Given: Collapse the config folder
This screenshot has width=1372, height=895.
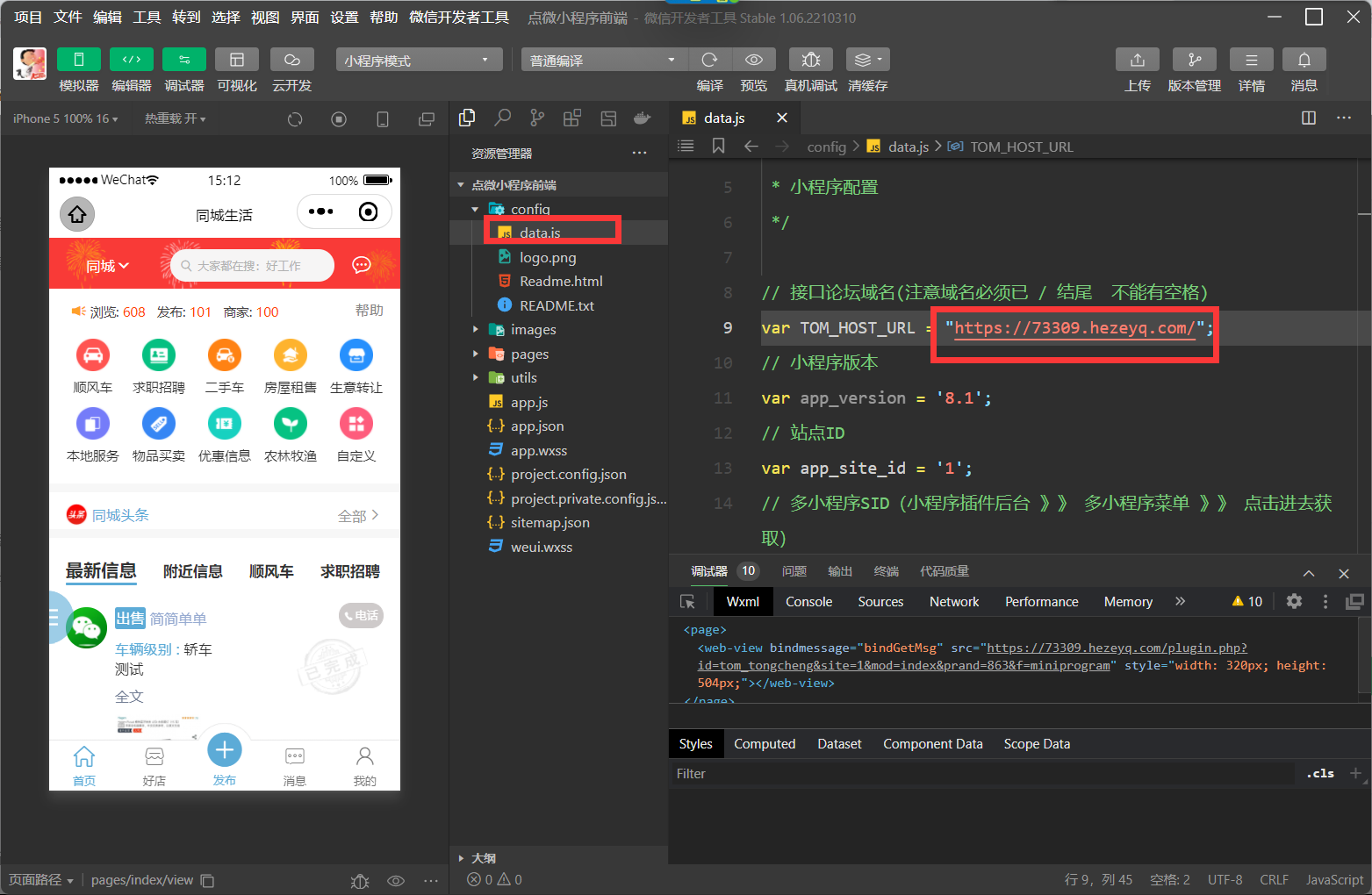Looking at the screenshot, I should [x=475, y=209].
